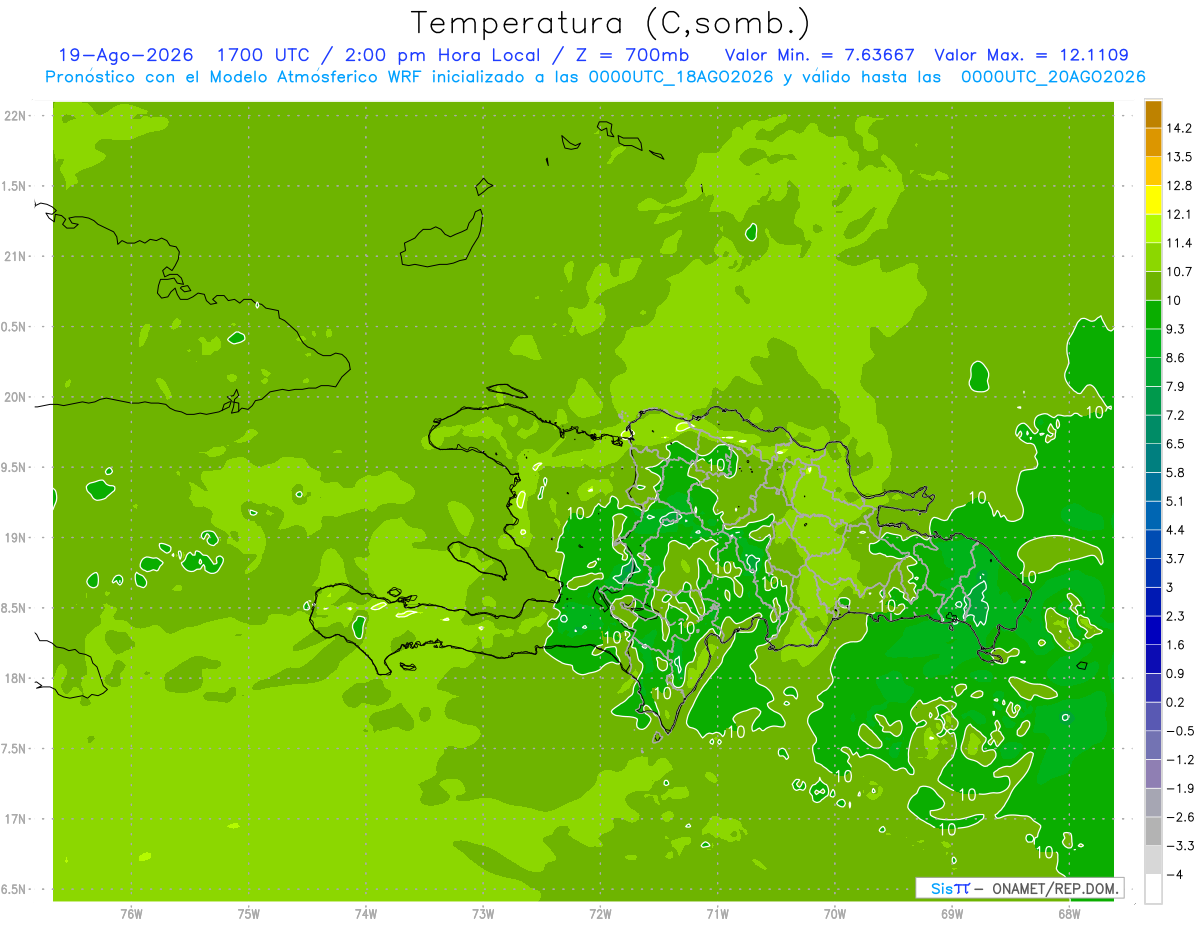Click the 70W longitude axis label
The width and height of the screenshot is (1200, 927).
835,914
